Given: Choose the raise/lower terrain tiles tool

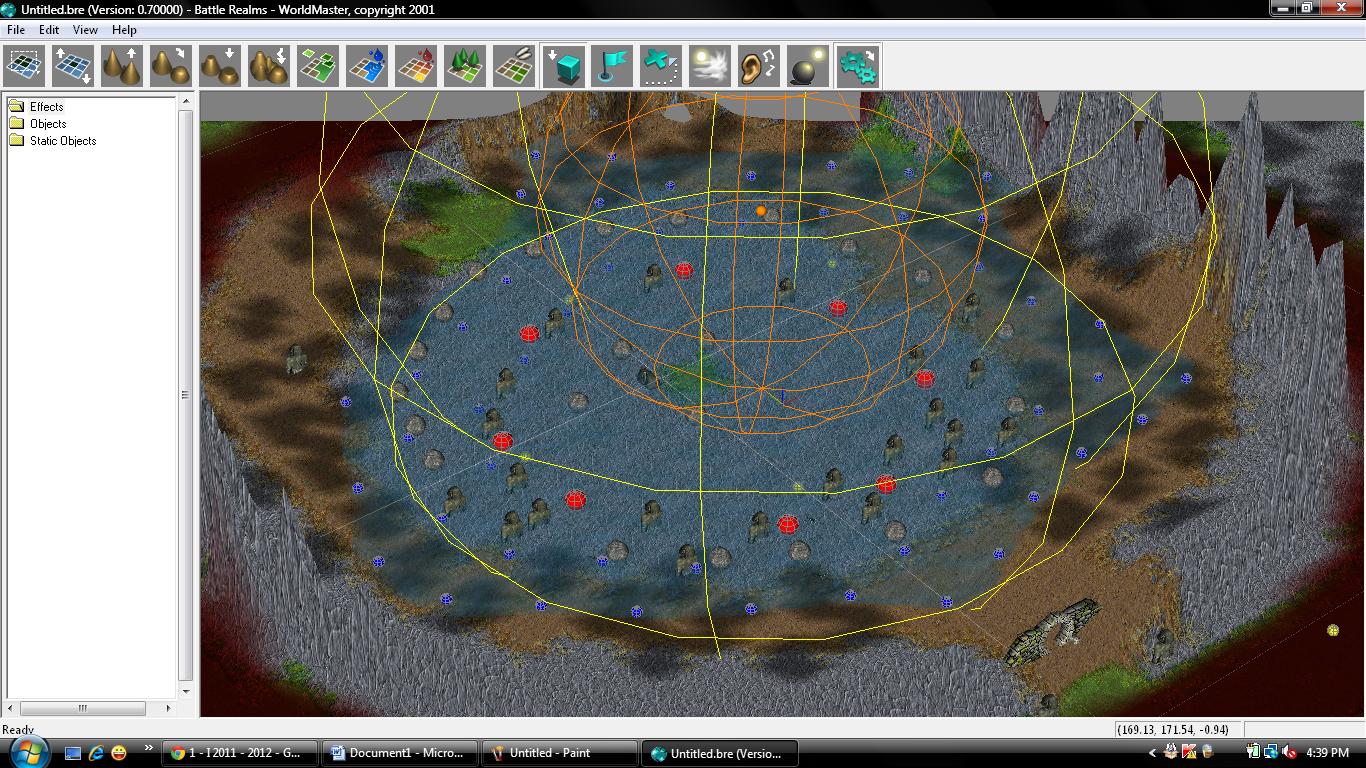Looking at the screenshot, I should tap(74, 66).
